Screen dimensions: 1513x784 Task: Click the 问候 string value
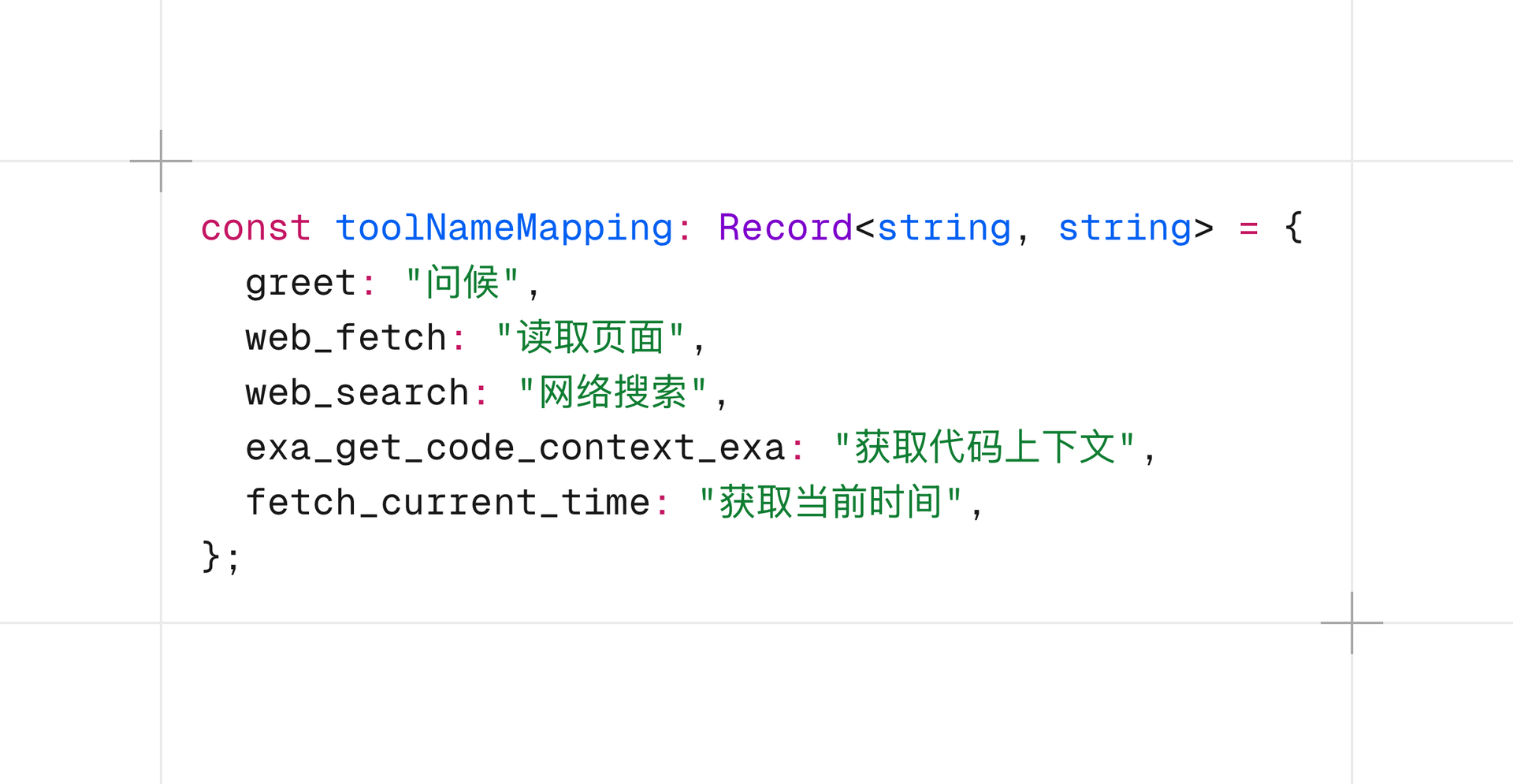(461, 284)
